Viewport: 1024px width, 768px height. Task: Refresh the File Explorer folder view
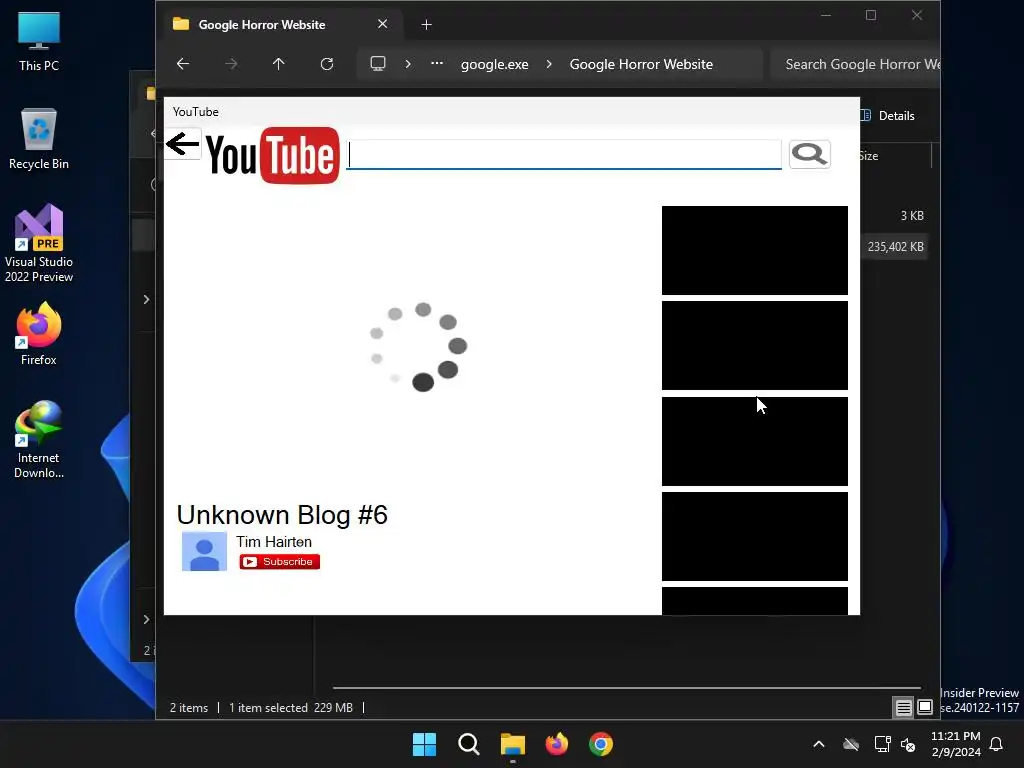[327, 64]
